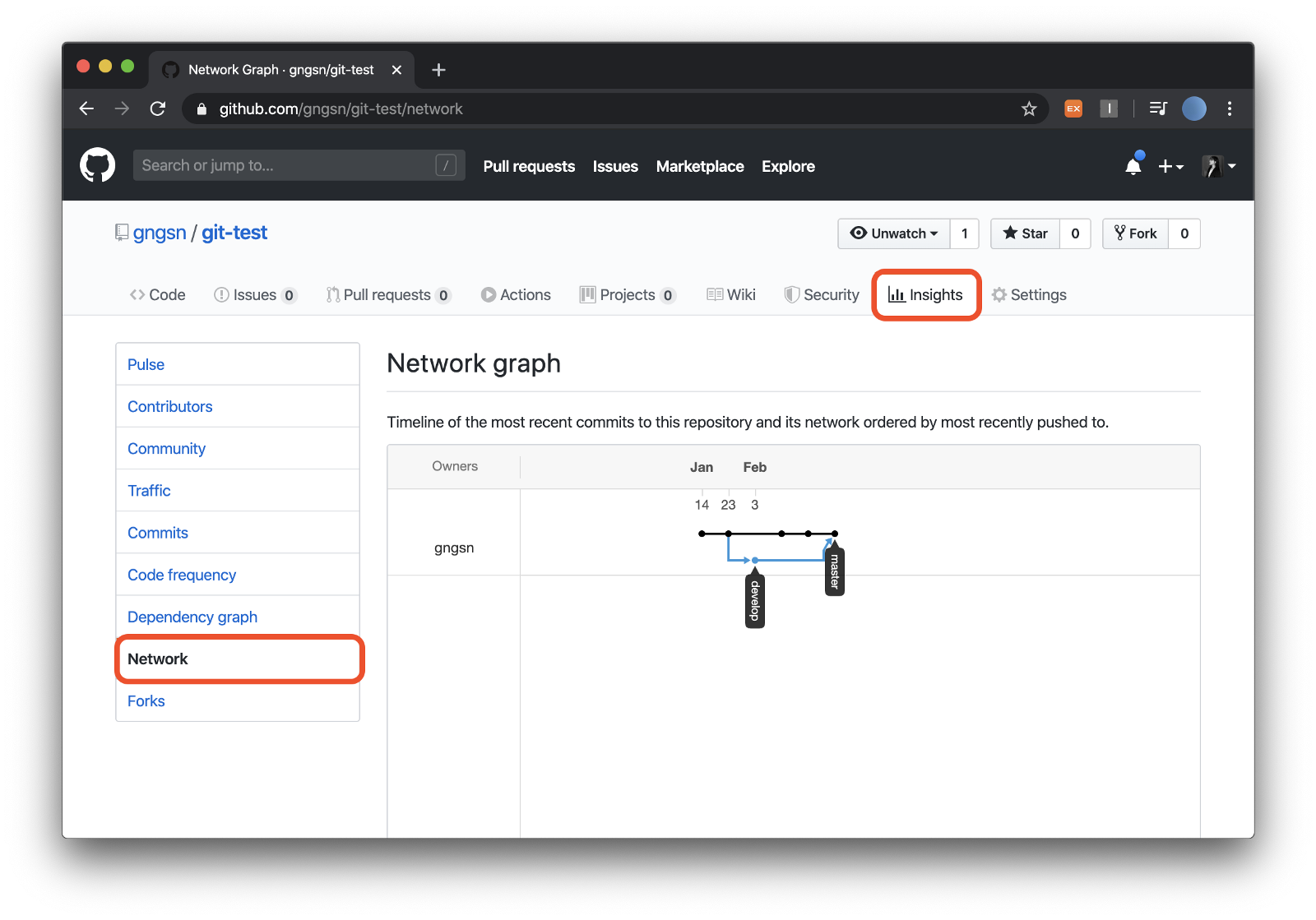Select Traffic in the sidebar
Screen dimensions: 1316x920
coord(238,490)
